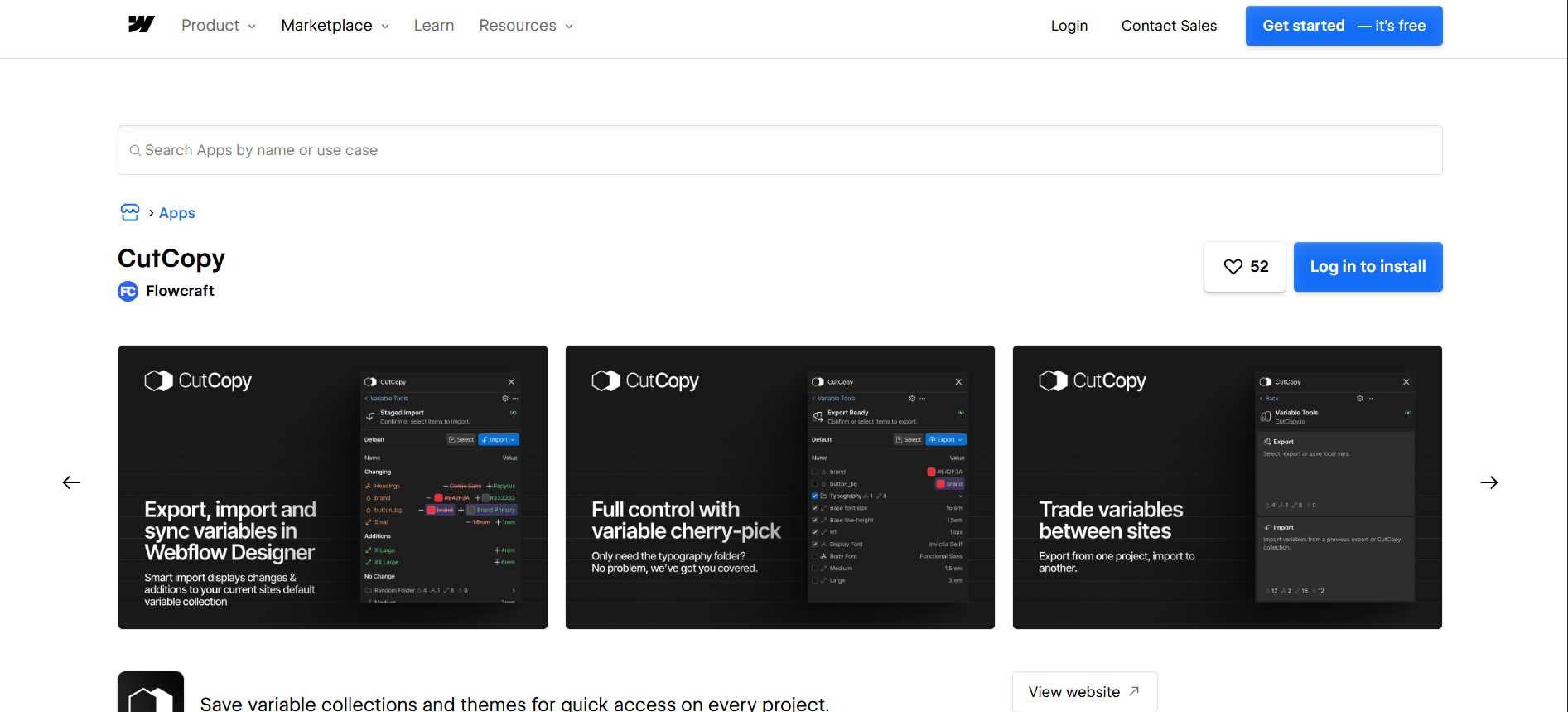1568x712 pixels.
Task: Show the previous carousel slide
Action: 71,482
